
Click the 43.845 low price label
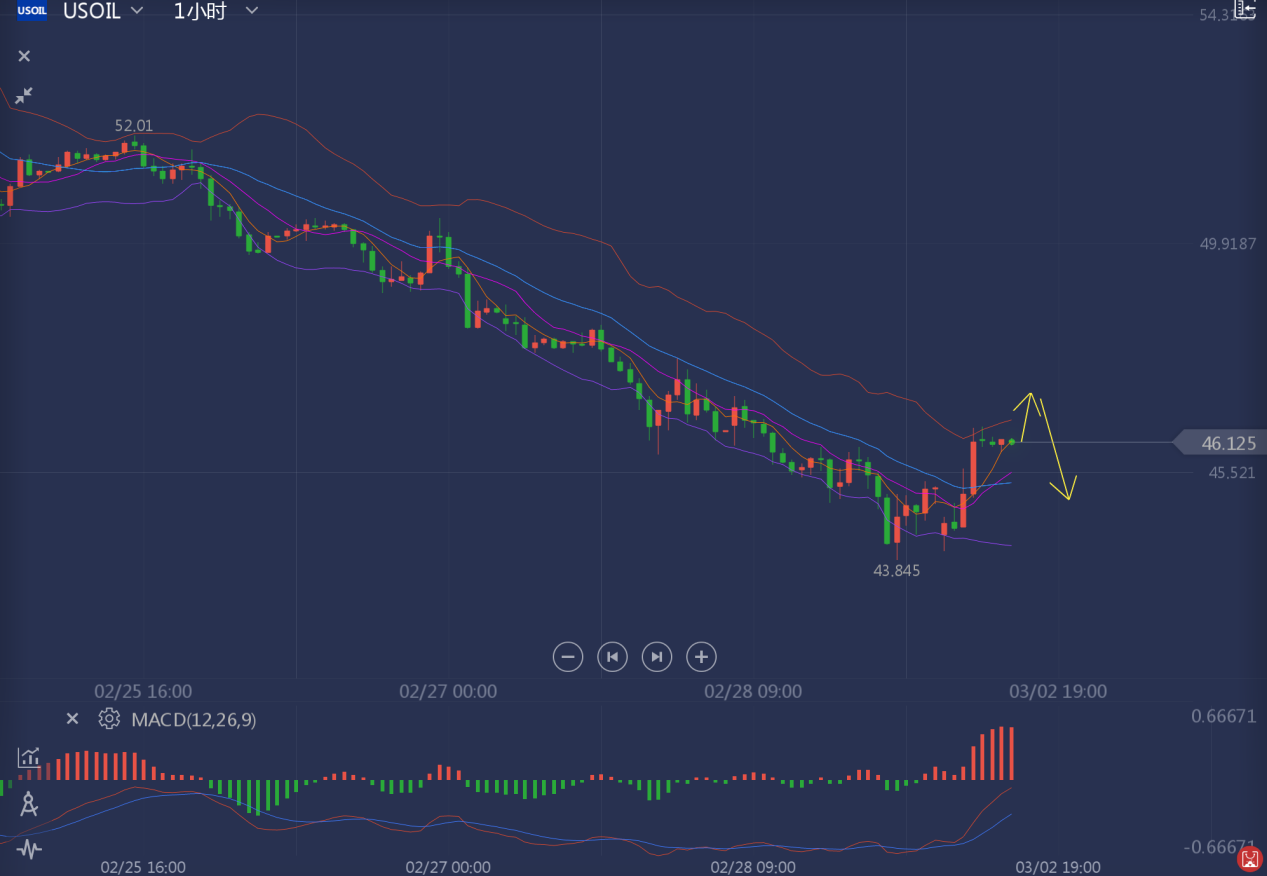pyautogui.click(x=896, y=570)
